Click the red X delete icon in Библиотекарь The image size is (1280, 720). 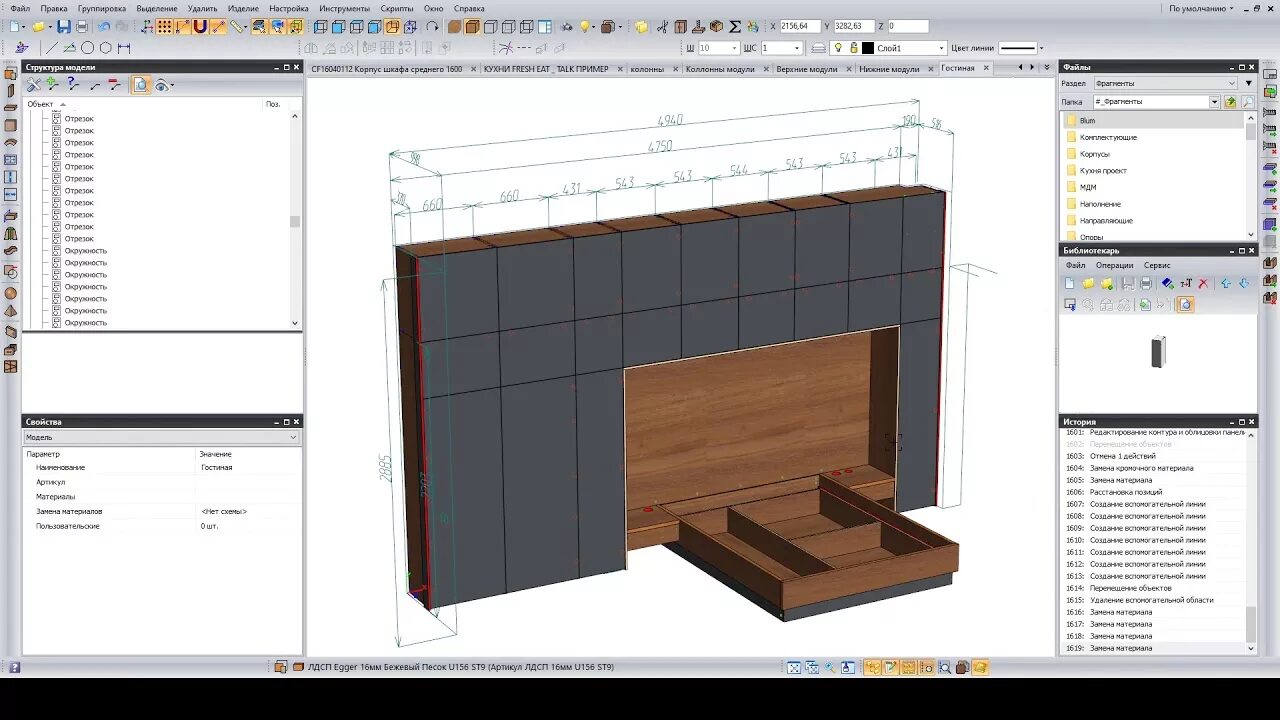click(1203, 284)
